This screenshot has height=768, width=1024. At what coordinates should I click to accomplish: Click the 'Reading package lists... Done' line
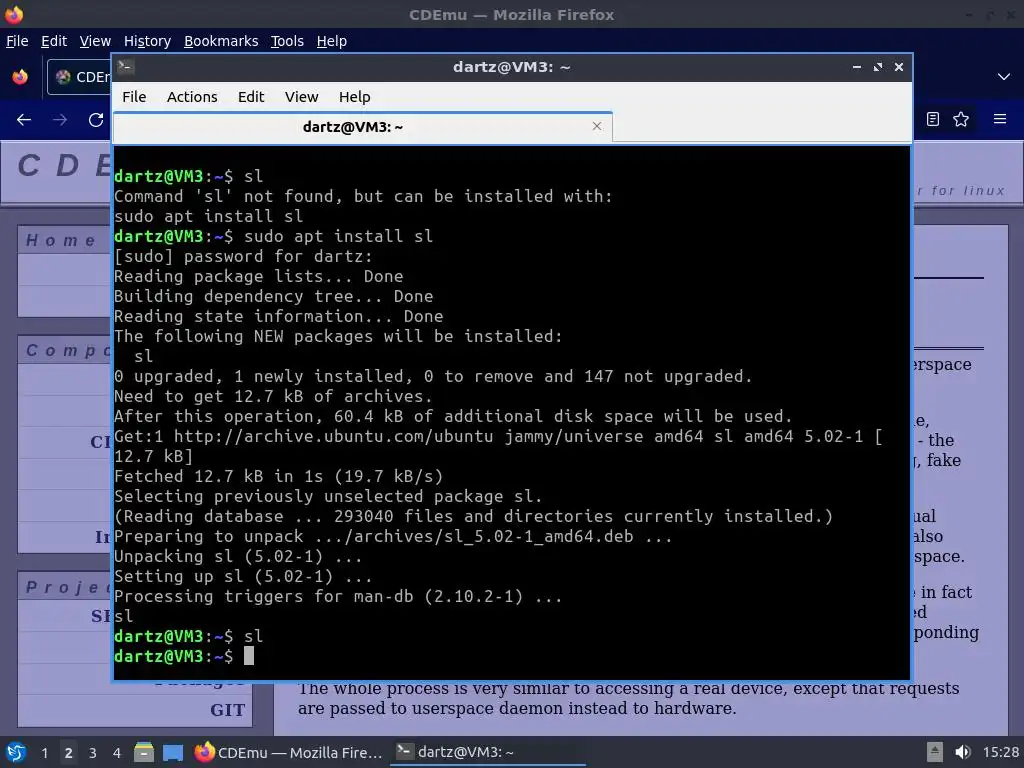[259, 276]
